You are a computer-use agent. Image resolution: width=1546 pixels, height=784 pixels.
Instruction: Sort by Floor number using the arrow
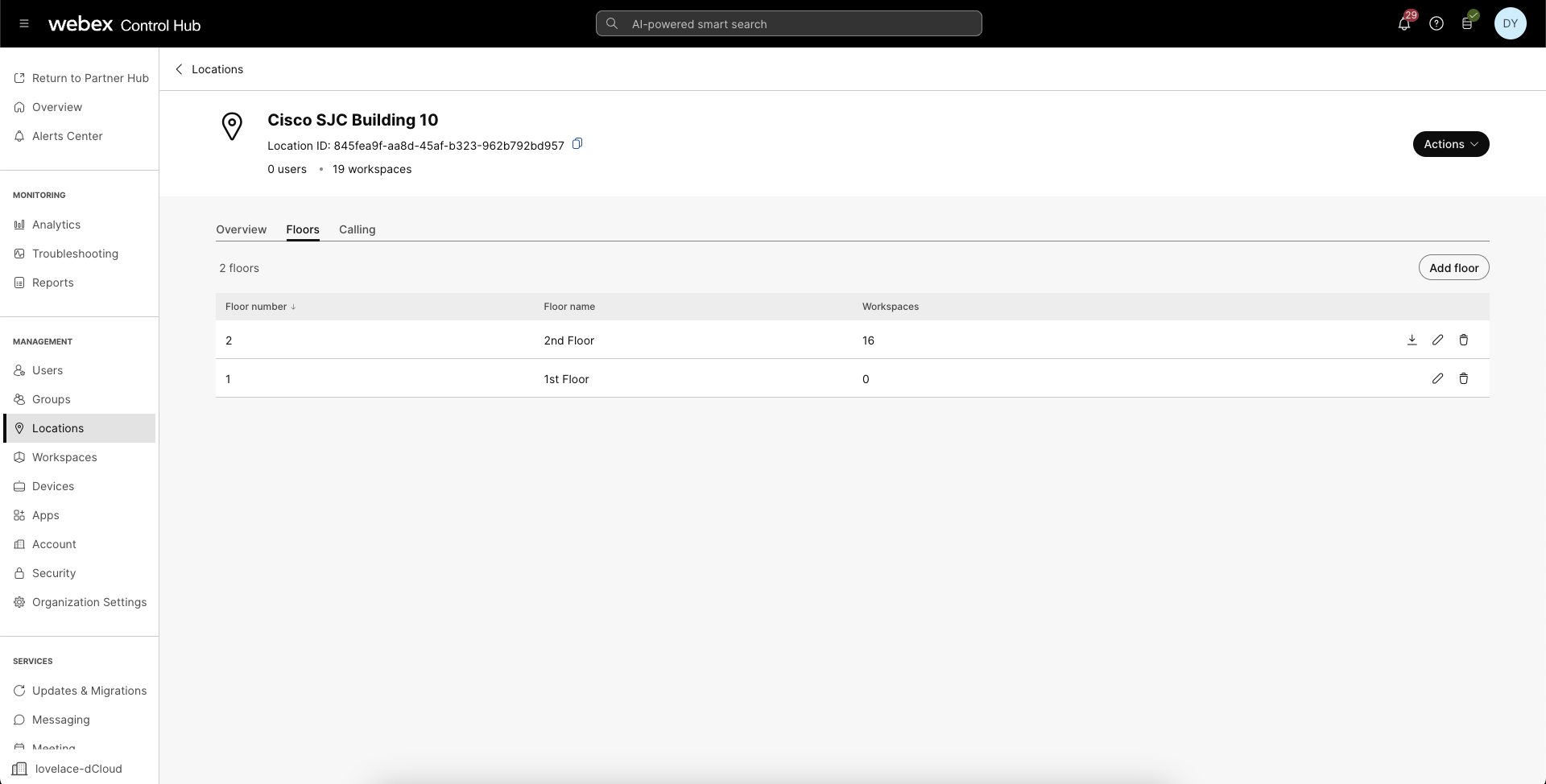click(293, 307)
